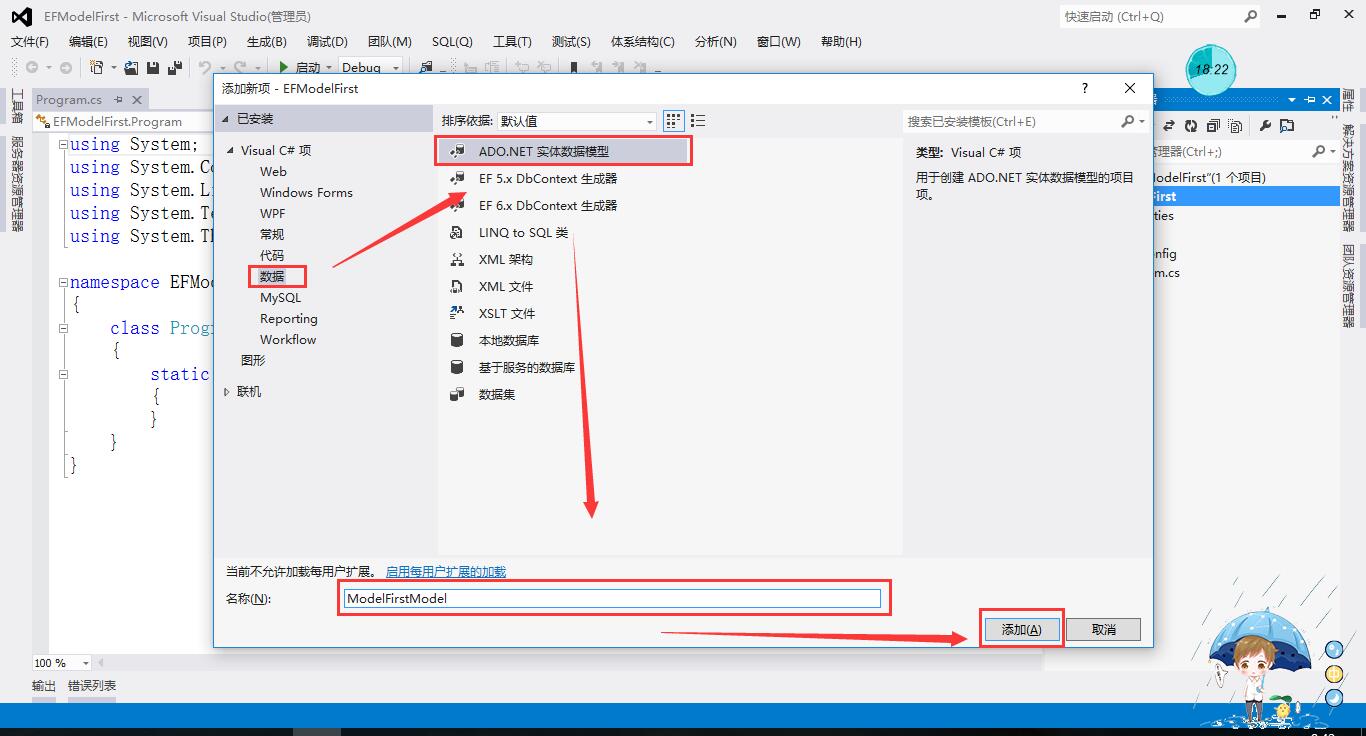Open the 文件(F) menu
The height and width of the screenshot is (736, 1366).
pos(30,41)
